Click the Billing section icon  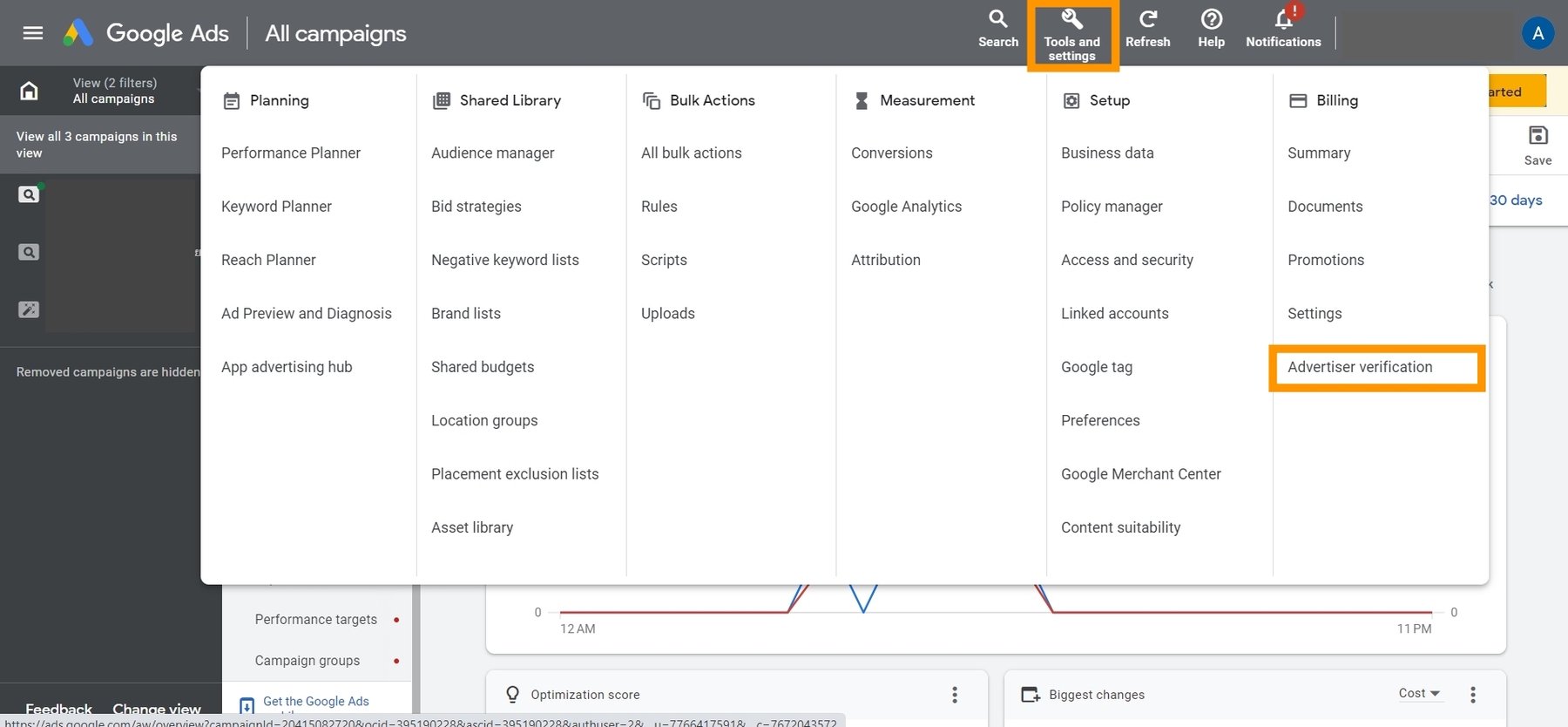(x=1298, y=101)
